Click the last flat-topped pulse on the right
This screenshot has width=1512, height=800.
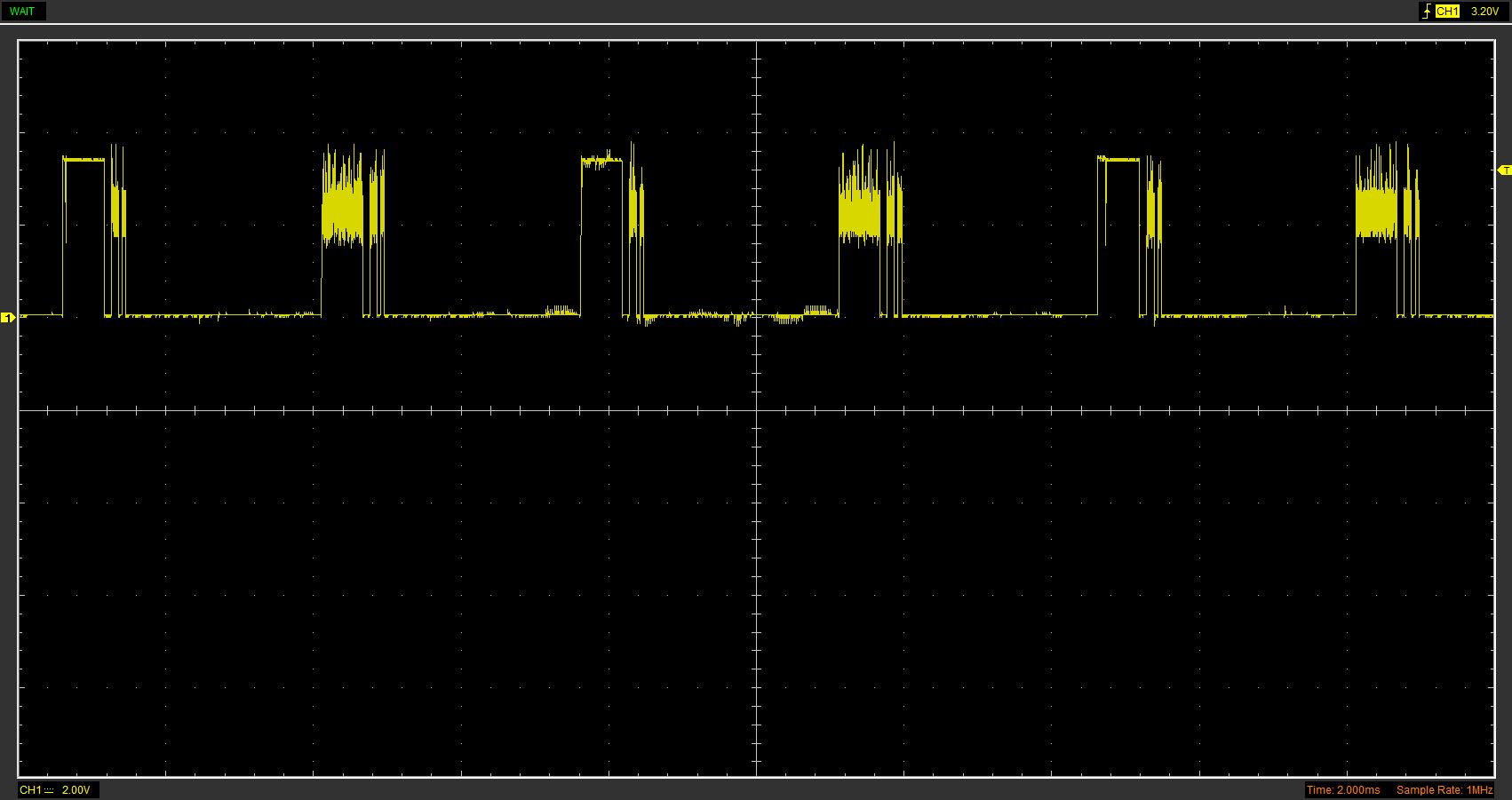tap(1118, 160)
